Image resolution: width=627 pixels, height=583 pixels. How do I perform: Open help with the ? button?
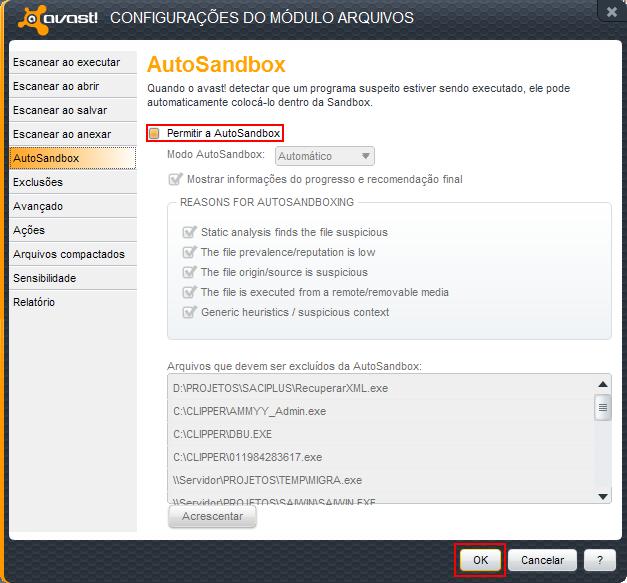pyautogui.click(x=600, y=560)
